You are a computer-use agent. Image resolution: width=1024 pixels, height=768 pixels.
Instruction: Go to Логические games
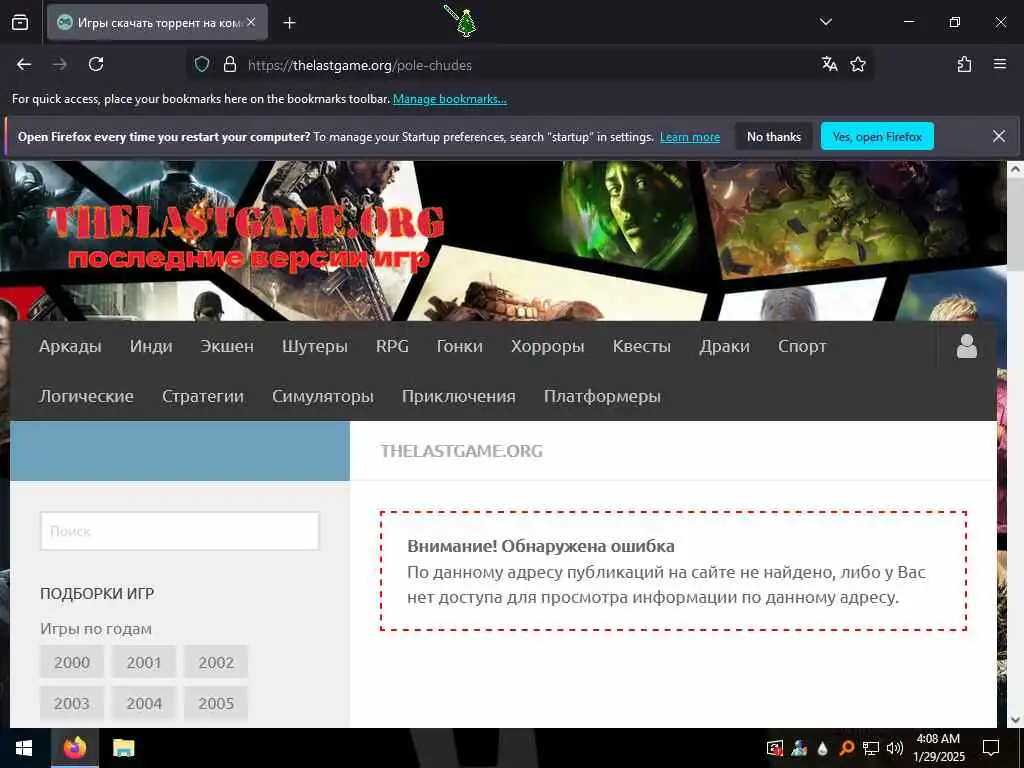coord(86,396)
